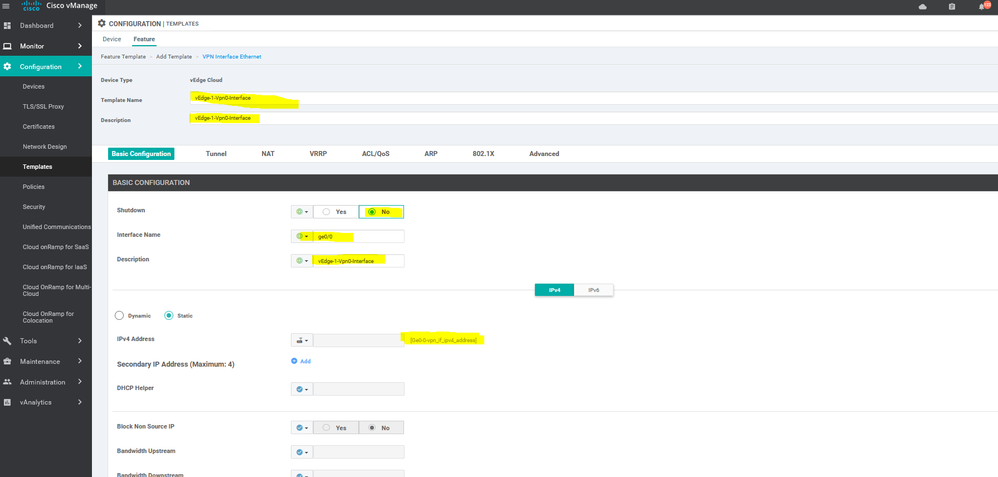Viewport: 998px width, 477px height.
Task: Open Shutdown scope dropdown
Action: click(302, 211)
